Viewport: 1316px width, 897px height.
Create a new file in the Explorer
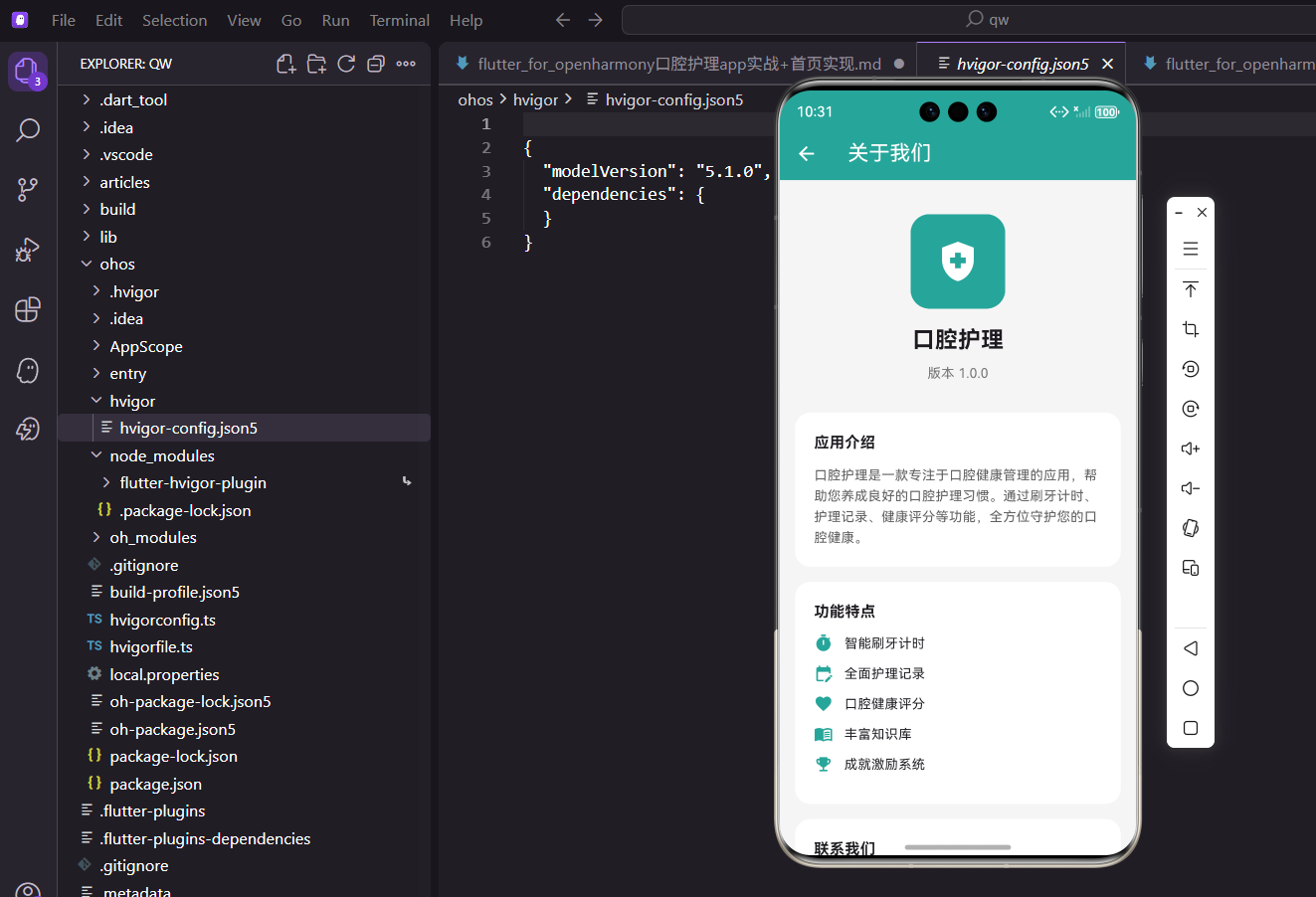pyautogui.click(x=285, y=63)
